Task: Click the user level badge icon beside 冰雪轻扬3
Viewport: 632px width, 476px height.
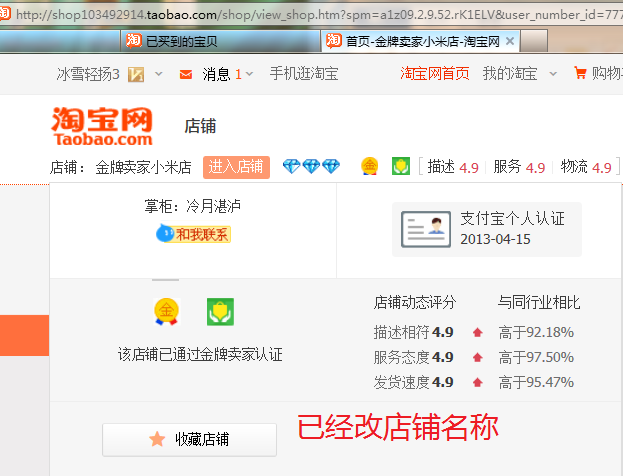Action: (x=136, y=75)
